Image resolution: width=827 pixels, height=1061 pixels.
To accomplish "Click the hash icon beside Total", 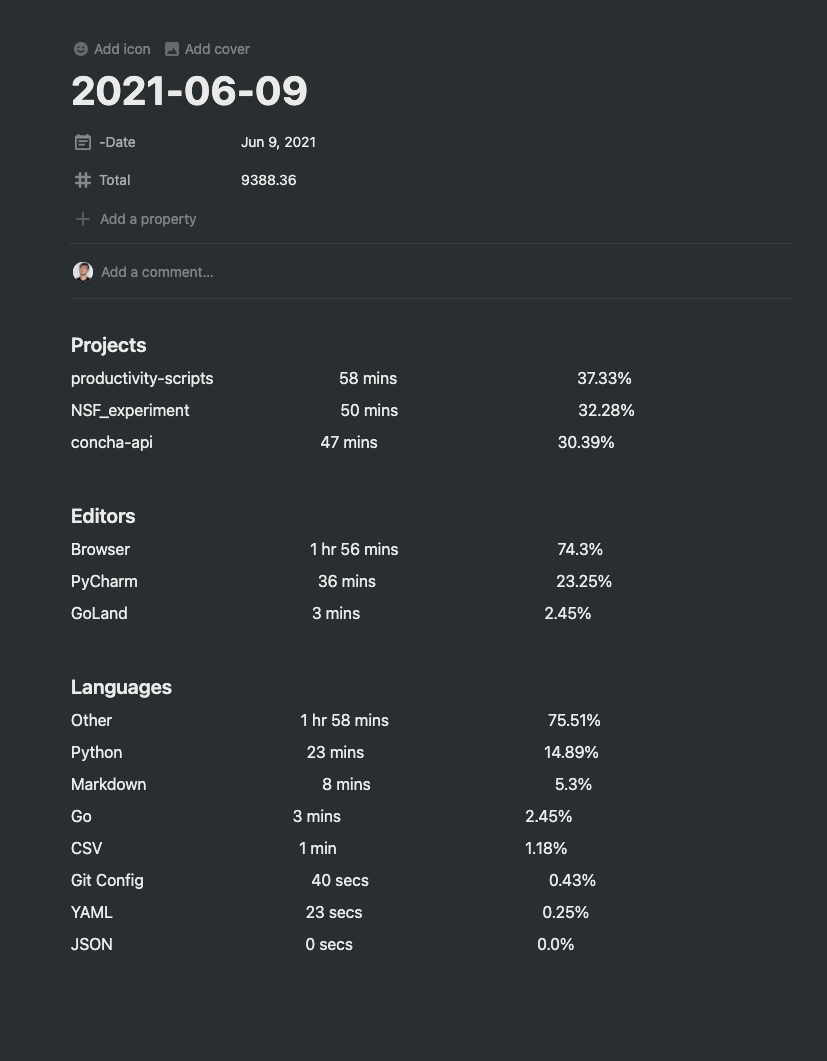I will [83, 180].
